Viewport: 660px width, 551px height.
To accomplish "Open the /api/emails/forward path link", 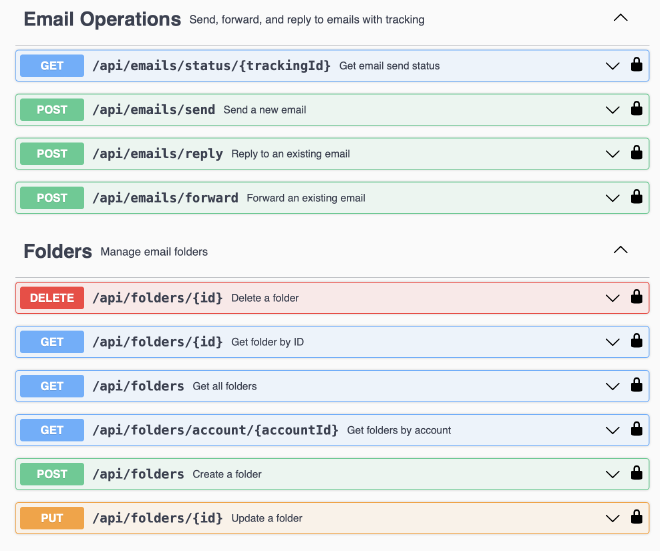I will click(165, 198).
